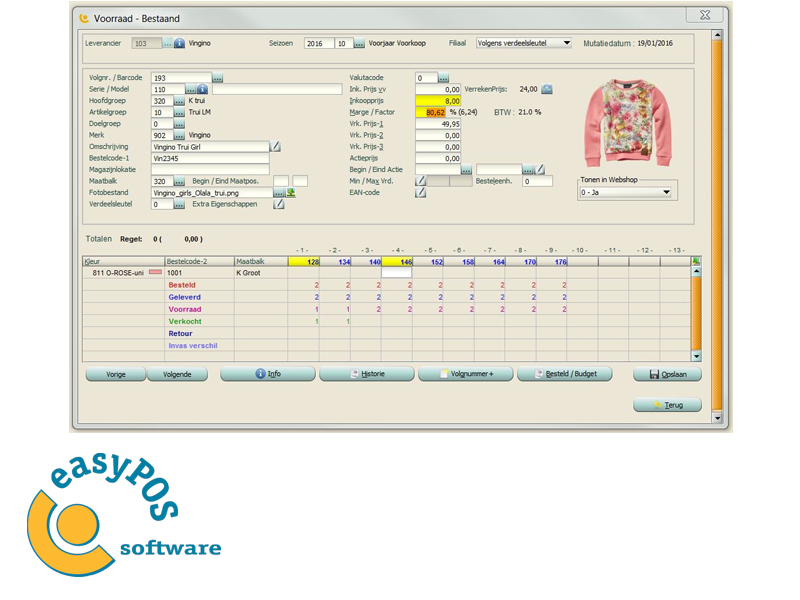Browse for Fotobestand file
Viewport: 800px width, 600px height.
point(279,193)
